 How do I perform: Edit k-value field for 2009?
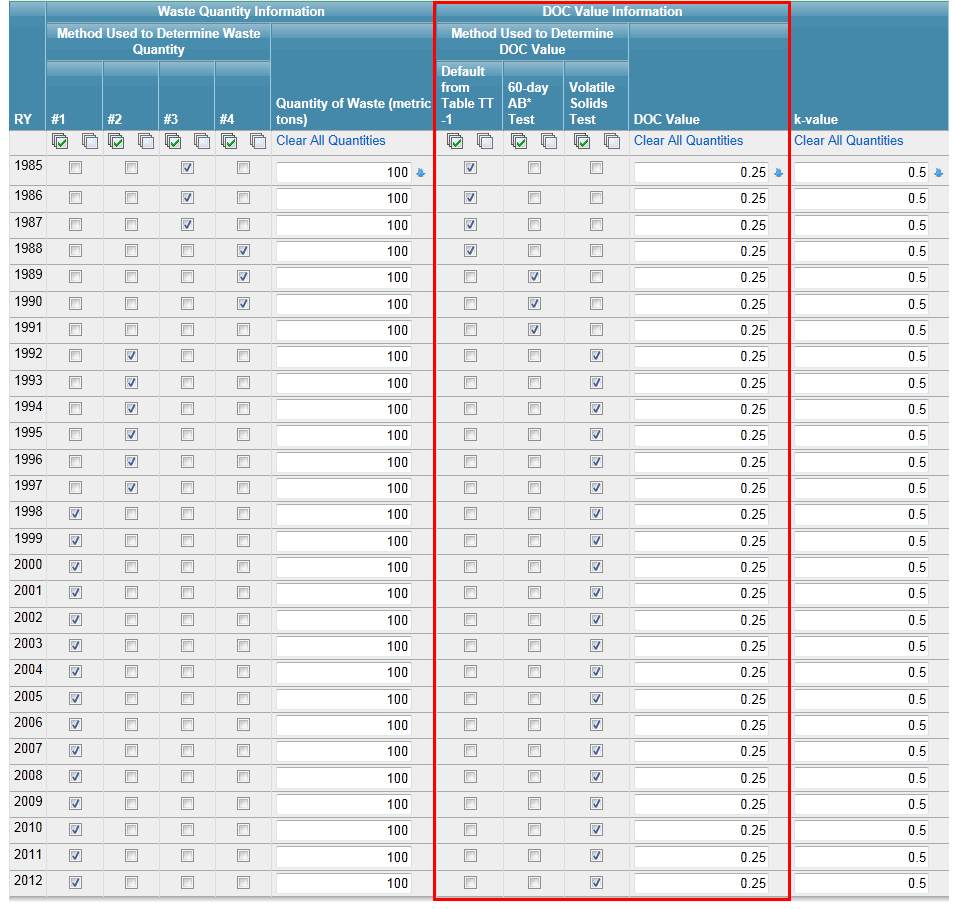pyautogui.click(x=861, y=804)
